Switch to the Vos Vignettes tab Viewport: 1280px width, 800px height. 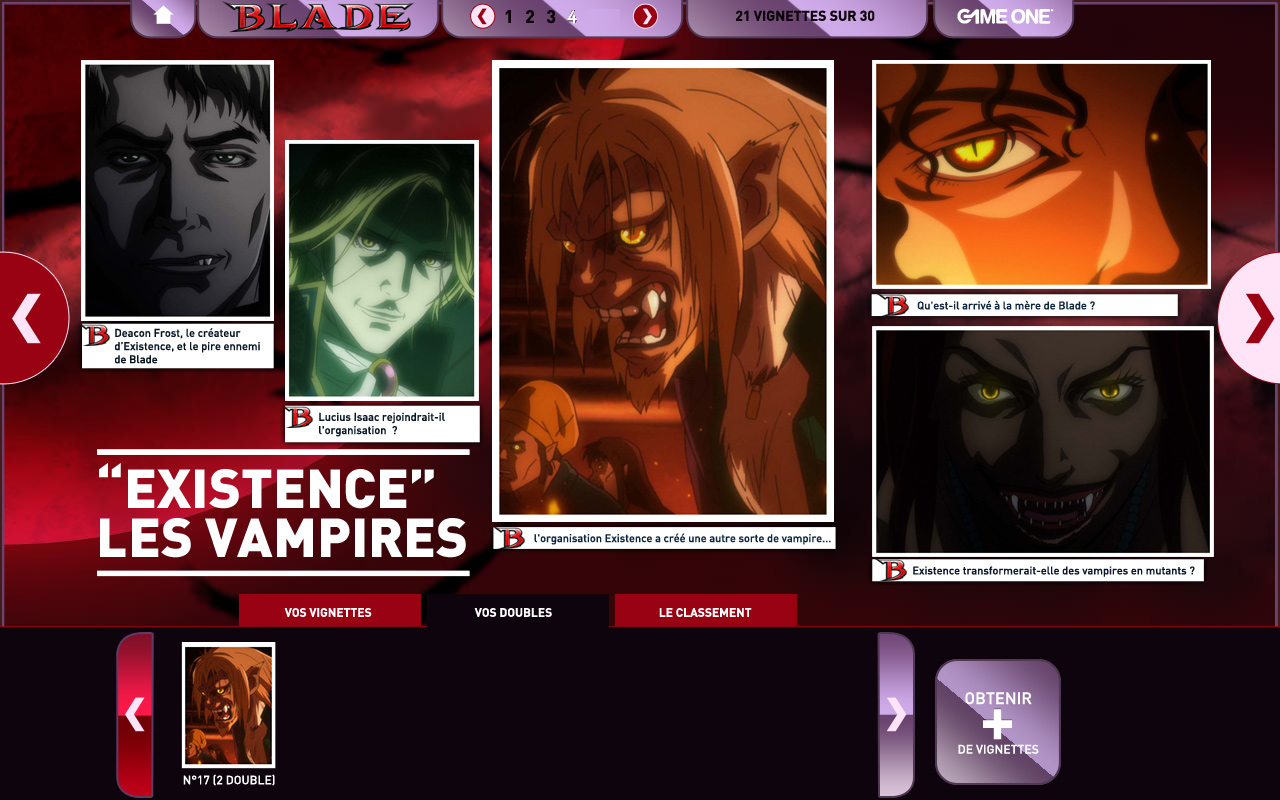[328, 612]
